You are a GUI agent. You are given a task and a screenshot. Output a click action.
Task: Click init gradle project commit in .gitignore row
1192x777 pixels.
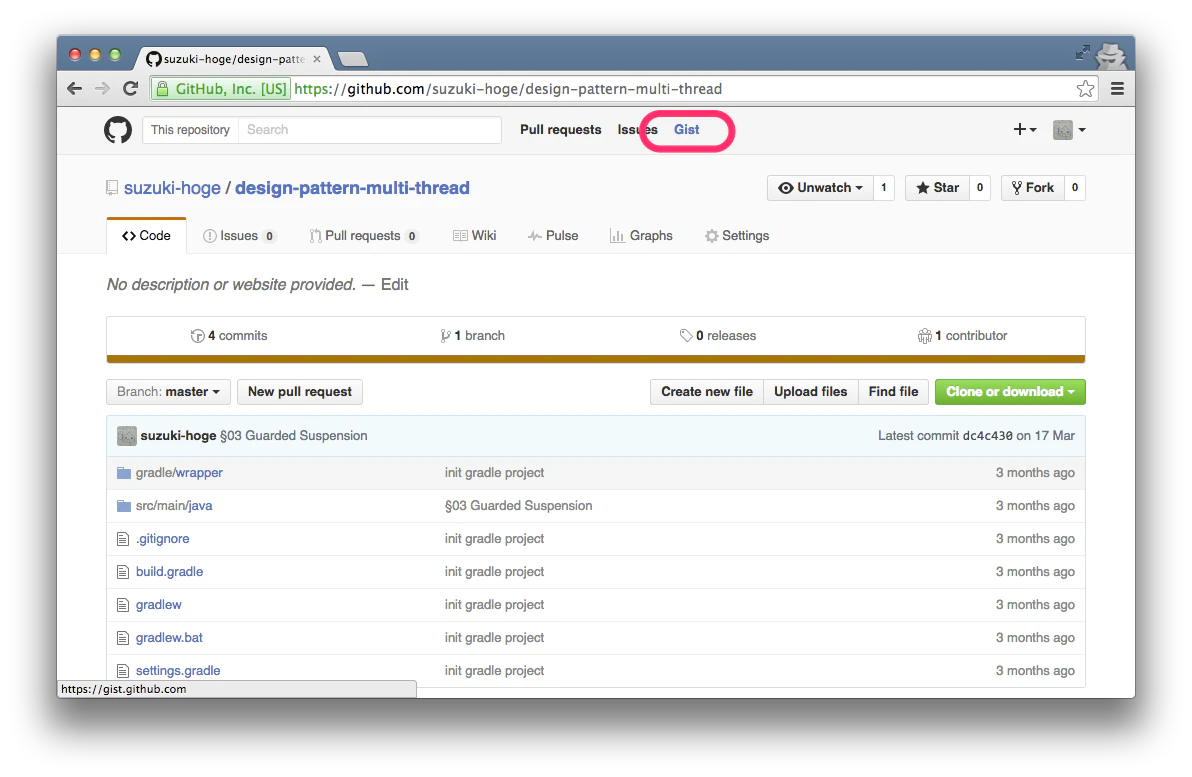tap(494, 538)
